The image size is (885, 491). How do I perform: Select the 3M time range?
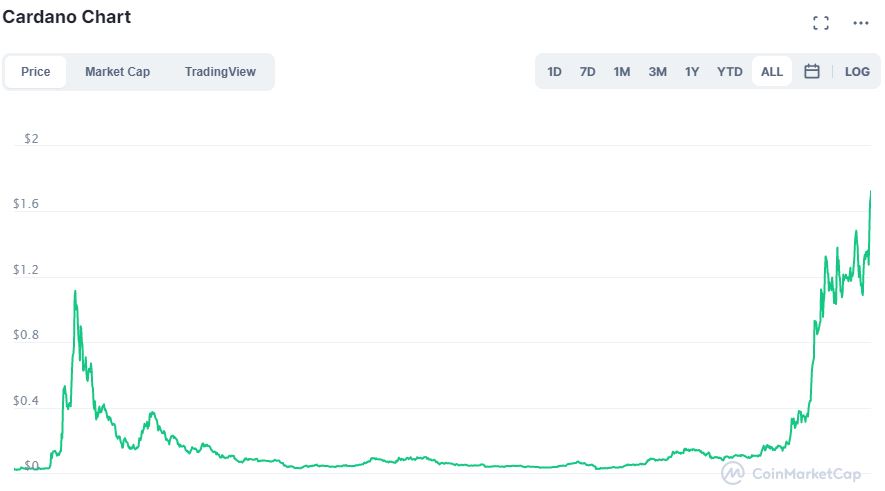click(658, 72)
